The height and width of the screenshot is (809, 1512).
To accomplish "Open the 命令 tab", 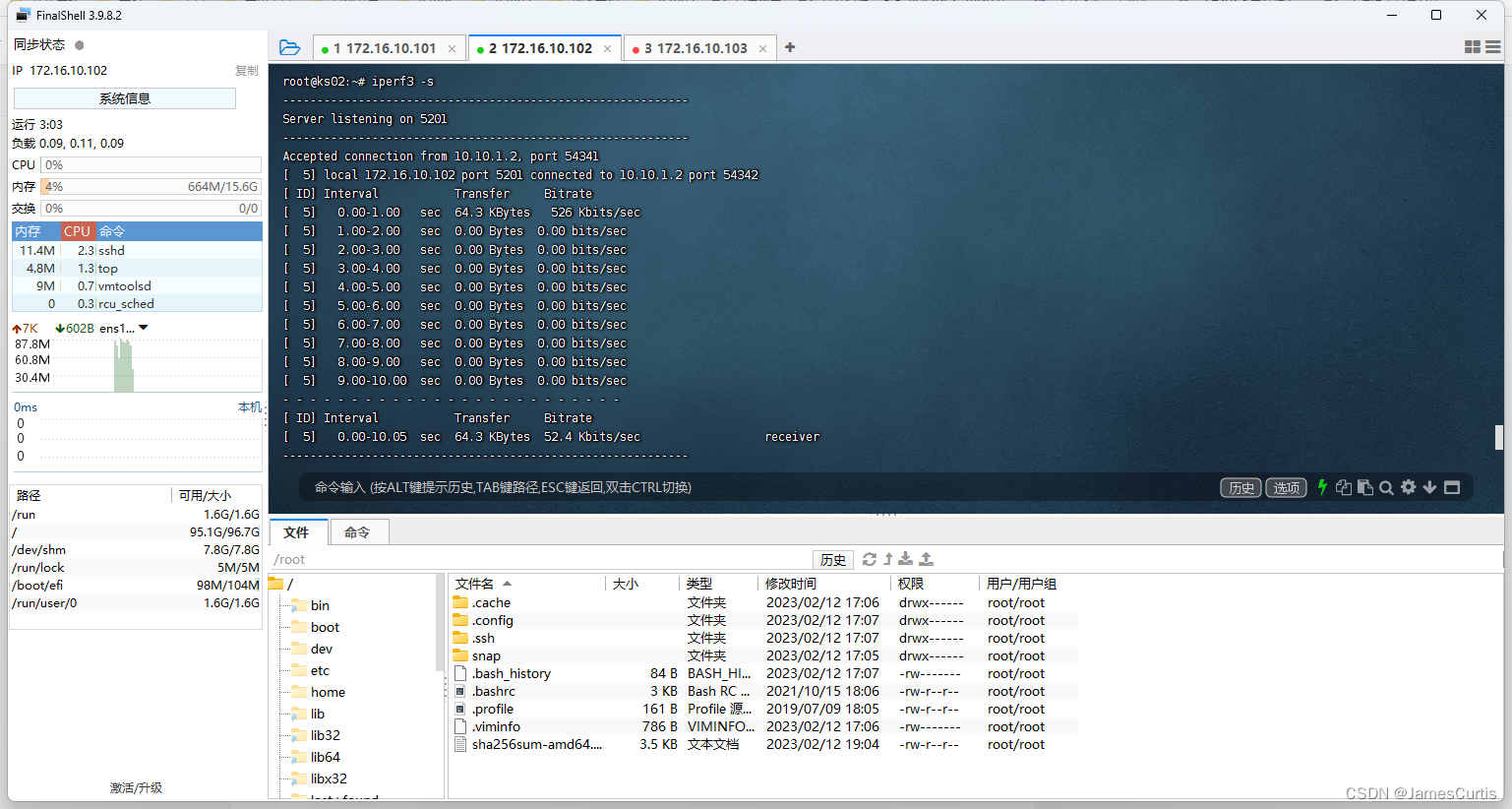I will coord(357,532).
